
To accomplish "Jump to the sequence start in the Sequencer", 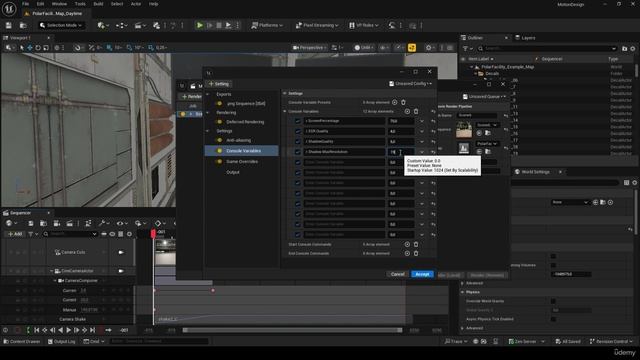I will click(x=36, y=330).
